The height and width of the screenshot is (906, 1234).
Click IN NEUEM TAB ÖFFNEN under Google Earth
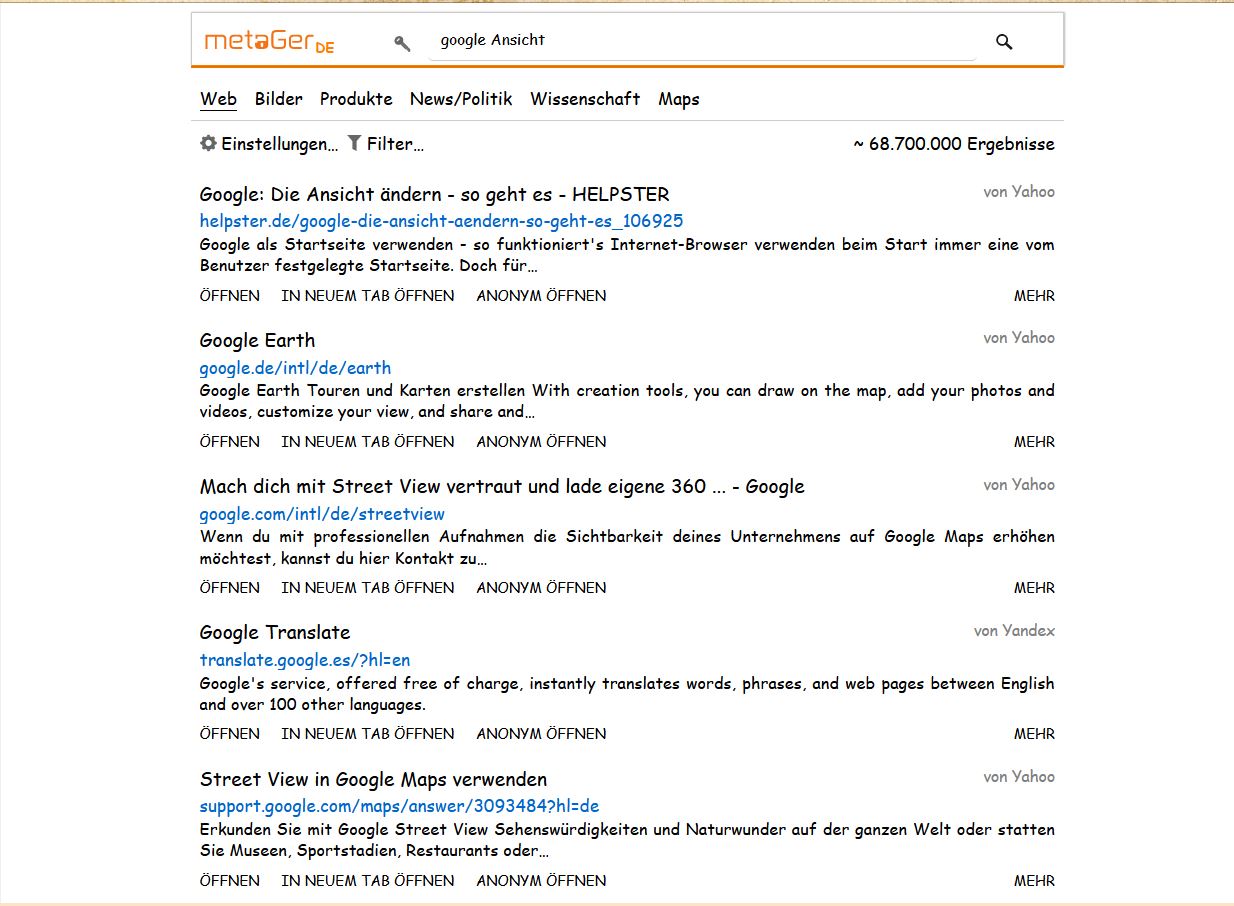[x=368, y=441]
